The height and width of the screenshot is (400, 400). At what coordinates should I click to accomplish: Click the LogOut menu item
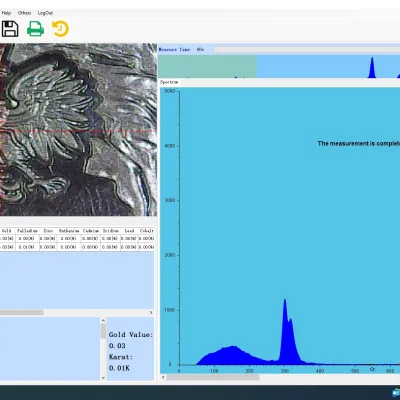[x=45, y=13]
